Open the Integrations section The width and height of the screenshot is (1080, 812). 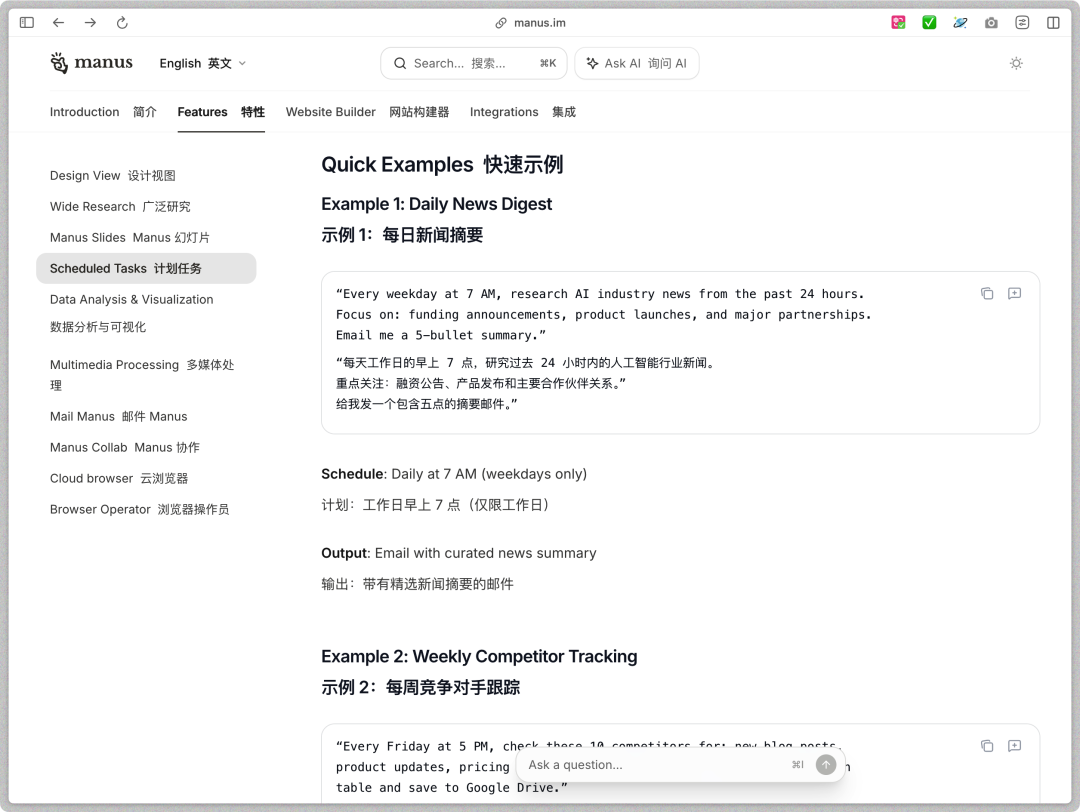504,112
